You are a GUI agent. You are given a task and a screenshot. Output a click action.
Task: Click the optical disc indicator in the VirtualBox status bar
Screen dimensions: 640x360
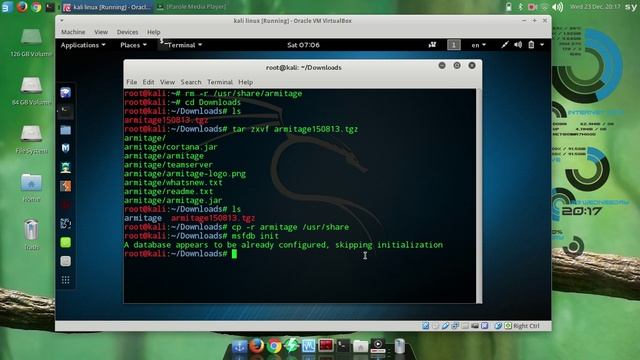(436, 326)
